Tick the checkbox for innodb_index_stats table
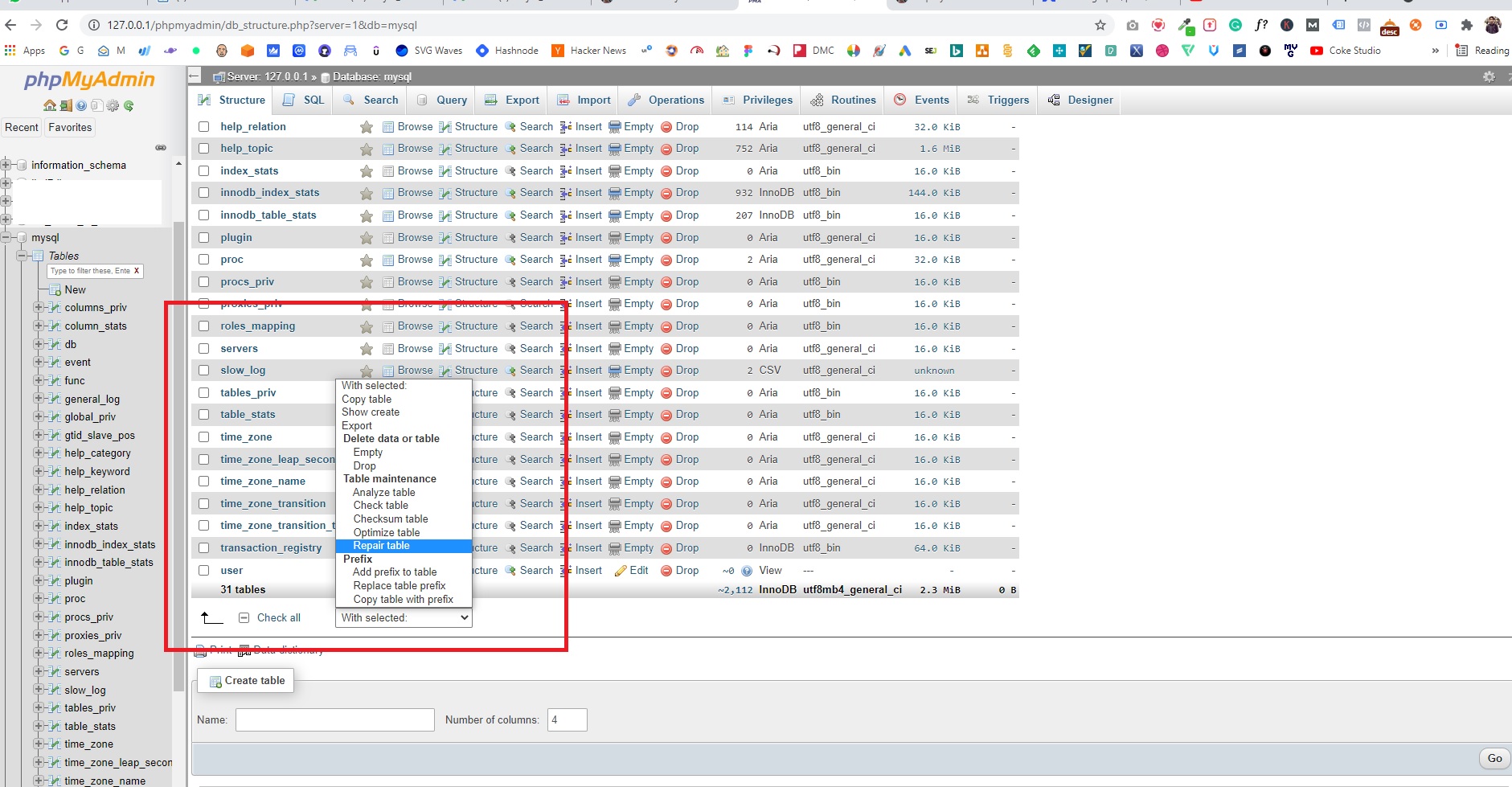 pos(204,193)
